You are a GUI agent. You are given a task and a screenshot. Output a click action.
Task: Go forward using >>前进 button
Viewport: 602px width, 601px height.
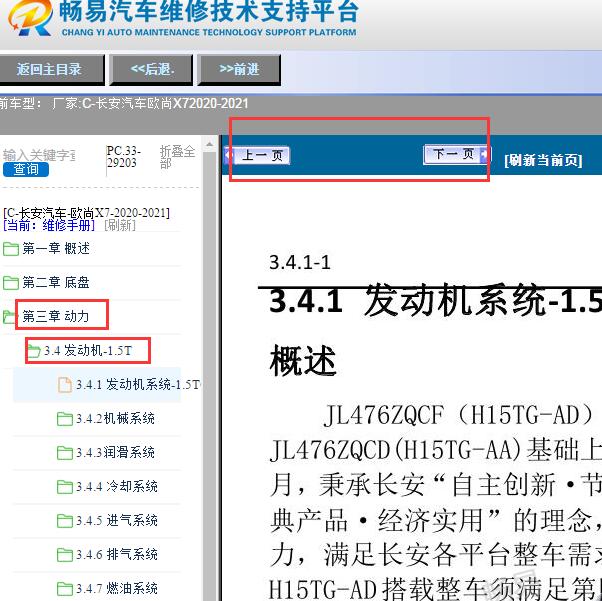[x=239, y=70]
